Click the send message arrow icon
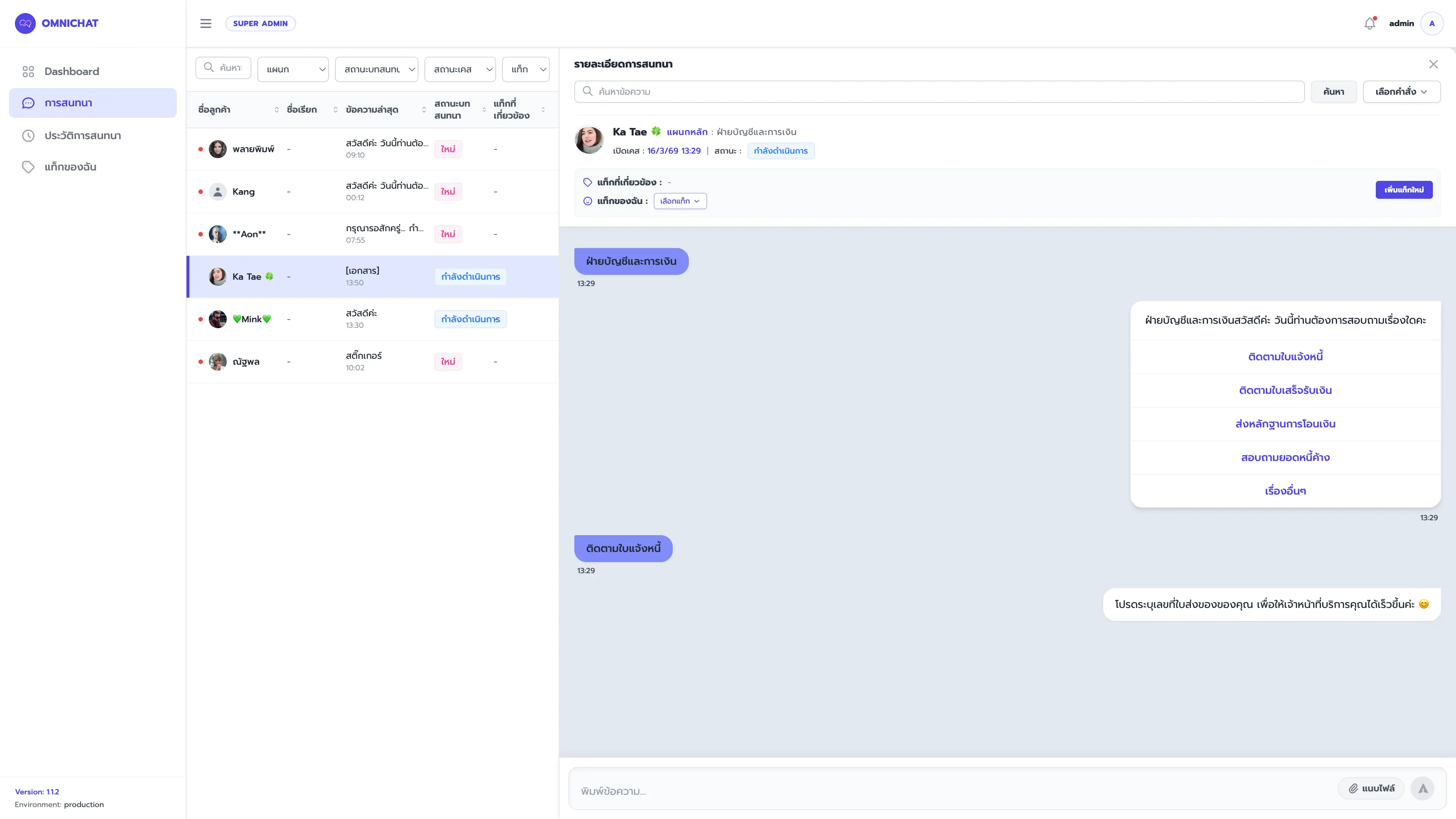Image resolution: width=1456 pixels, height=819 pixels. 1423,788
